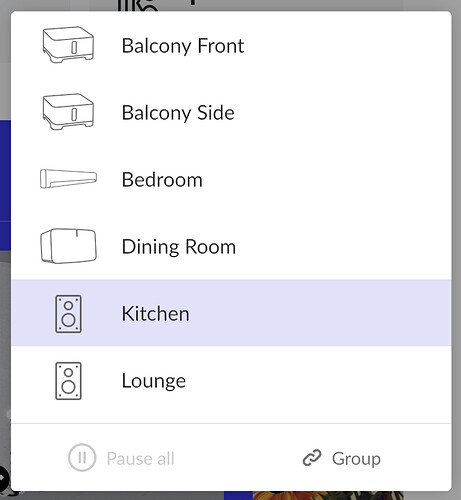Click the Kitchen bookshelf speaker icon

coord(68,314)
